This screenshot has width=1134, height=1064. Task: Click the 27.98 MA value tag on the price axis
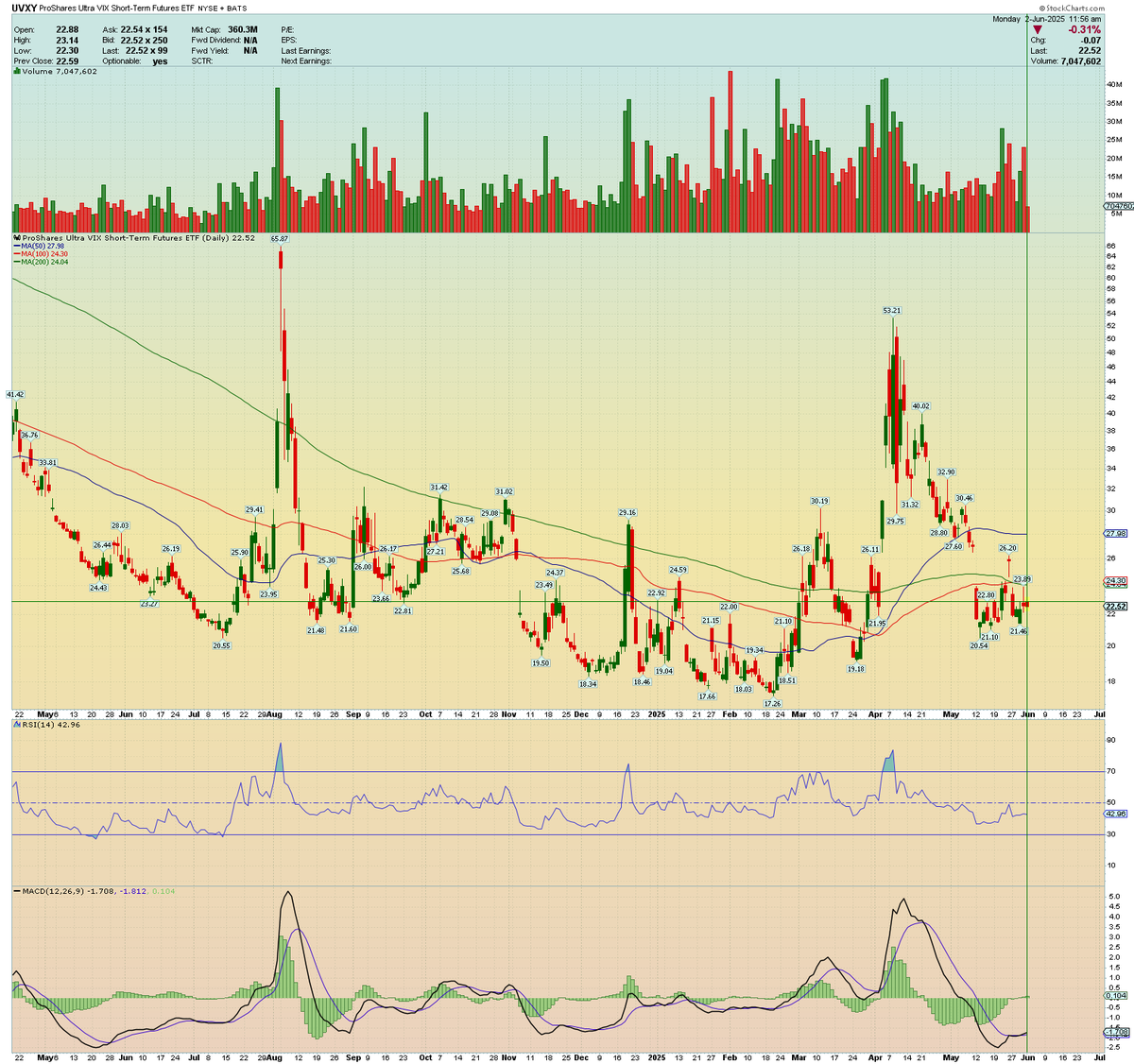tap(1116, 533)
